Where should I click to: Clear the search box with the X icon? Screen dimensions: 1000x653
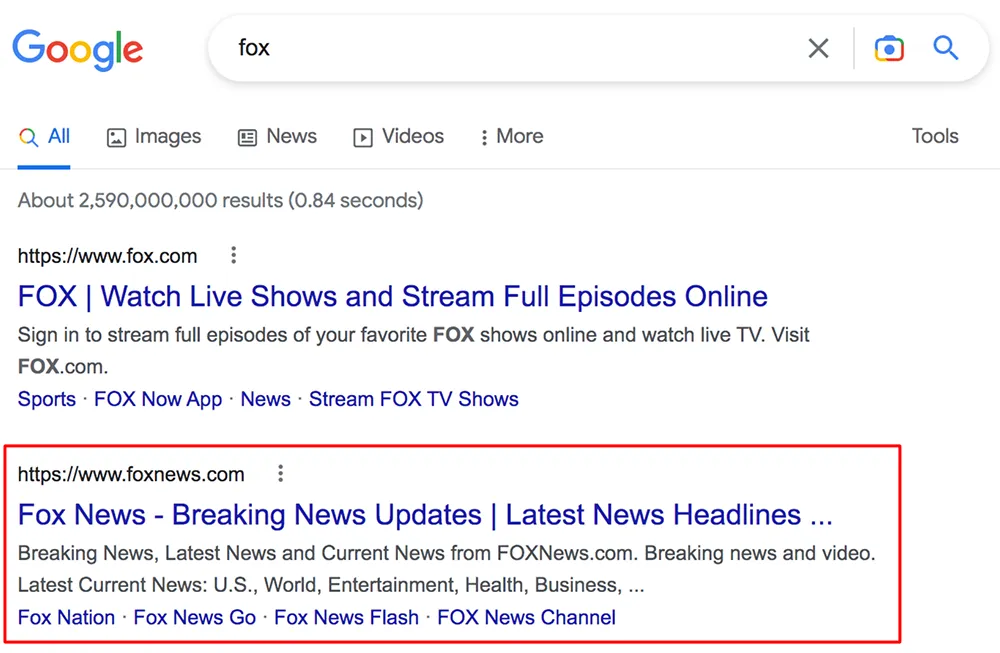[818, 48]
